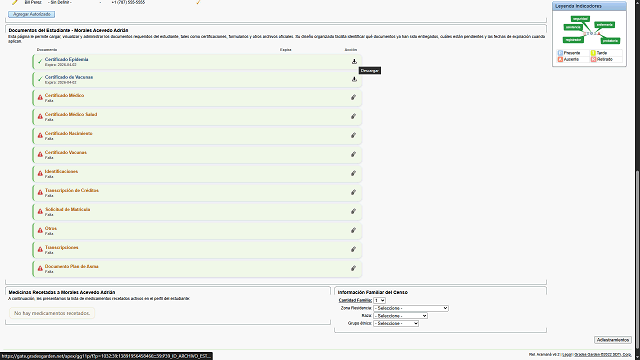
Task: Click the Cantidad Familia label link
Action: 355,300
